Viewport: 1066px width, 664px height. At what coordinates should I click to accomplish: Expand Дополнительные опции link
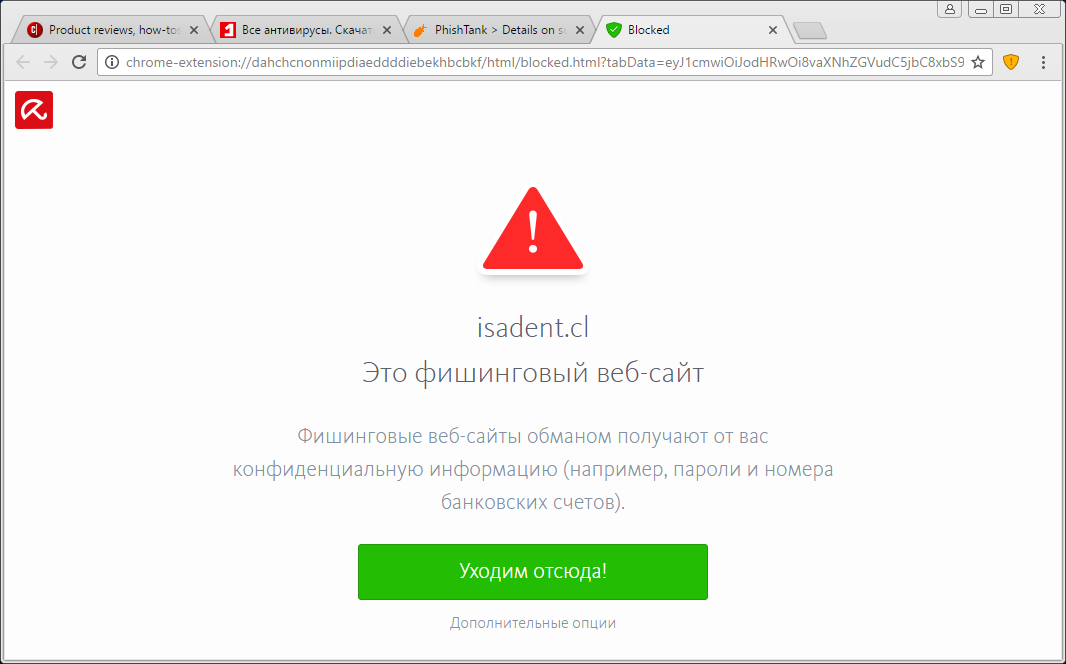[533, 623]
